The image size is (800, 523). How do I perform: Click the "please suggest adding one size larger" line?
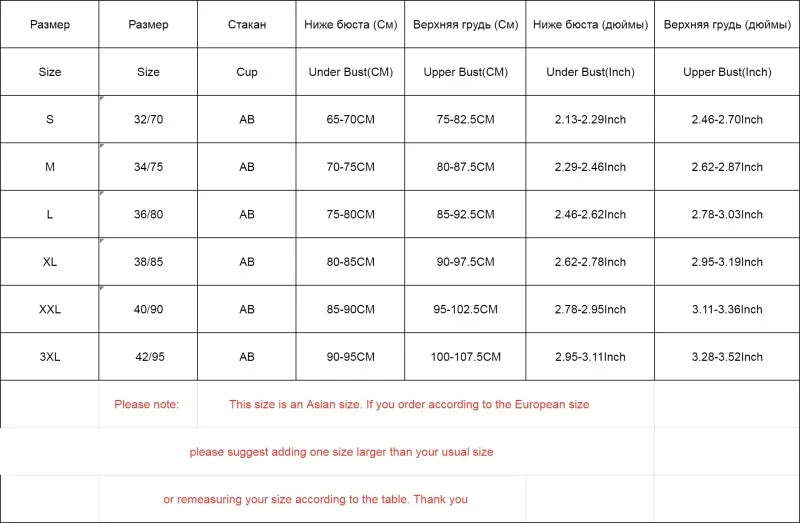coord(341,452)
